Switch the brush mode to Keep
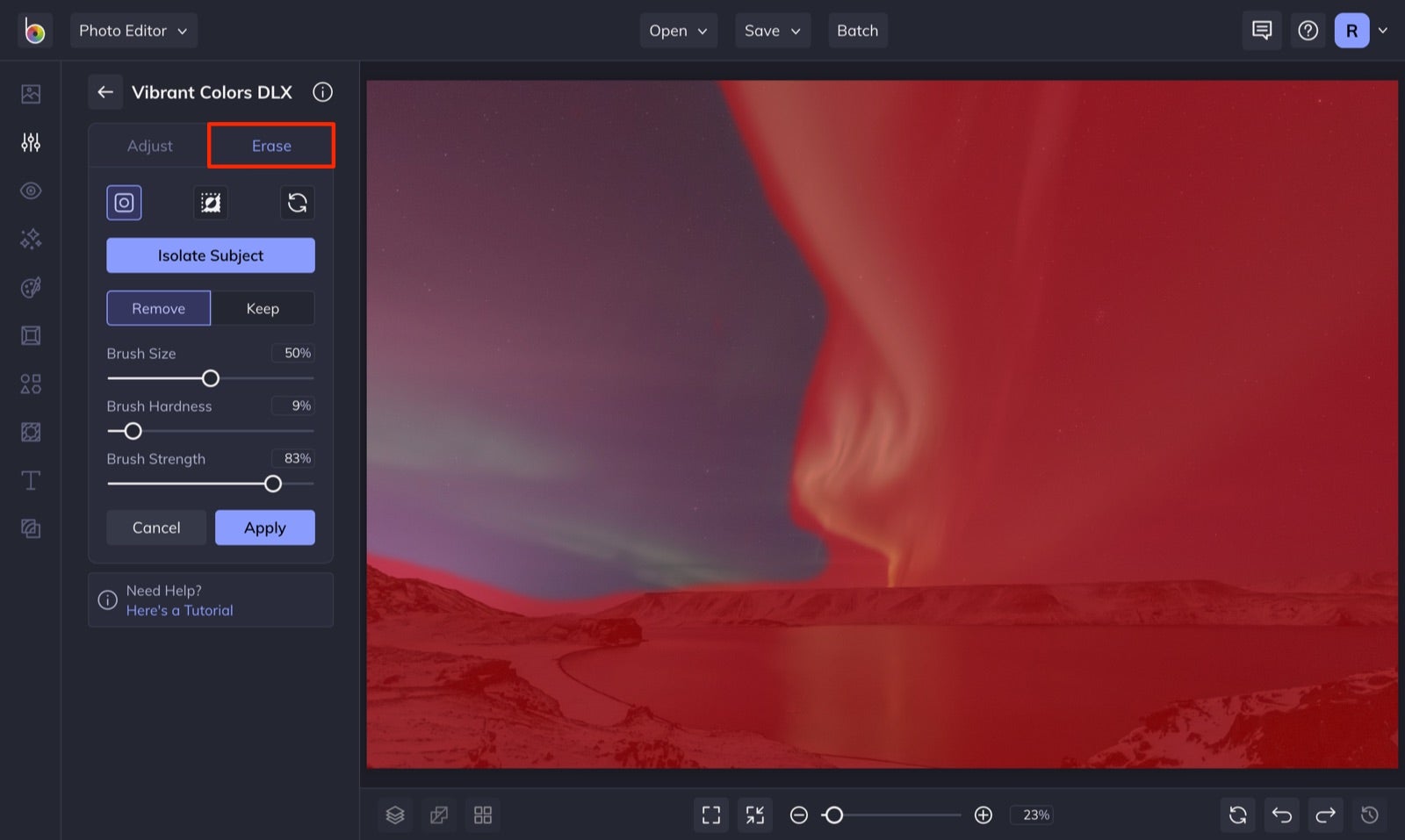1405x840 pixels. click(263, 308)
